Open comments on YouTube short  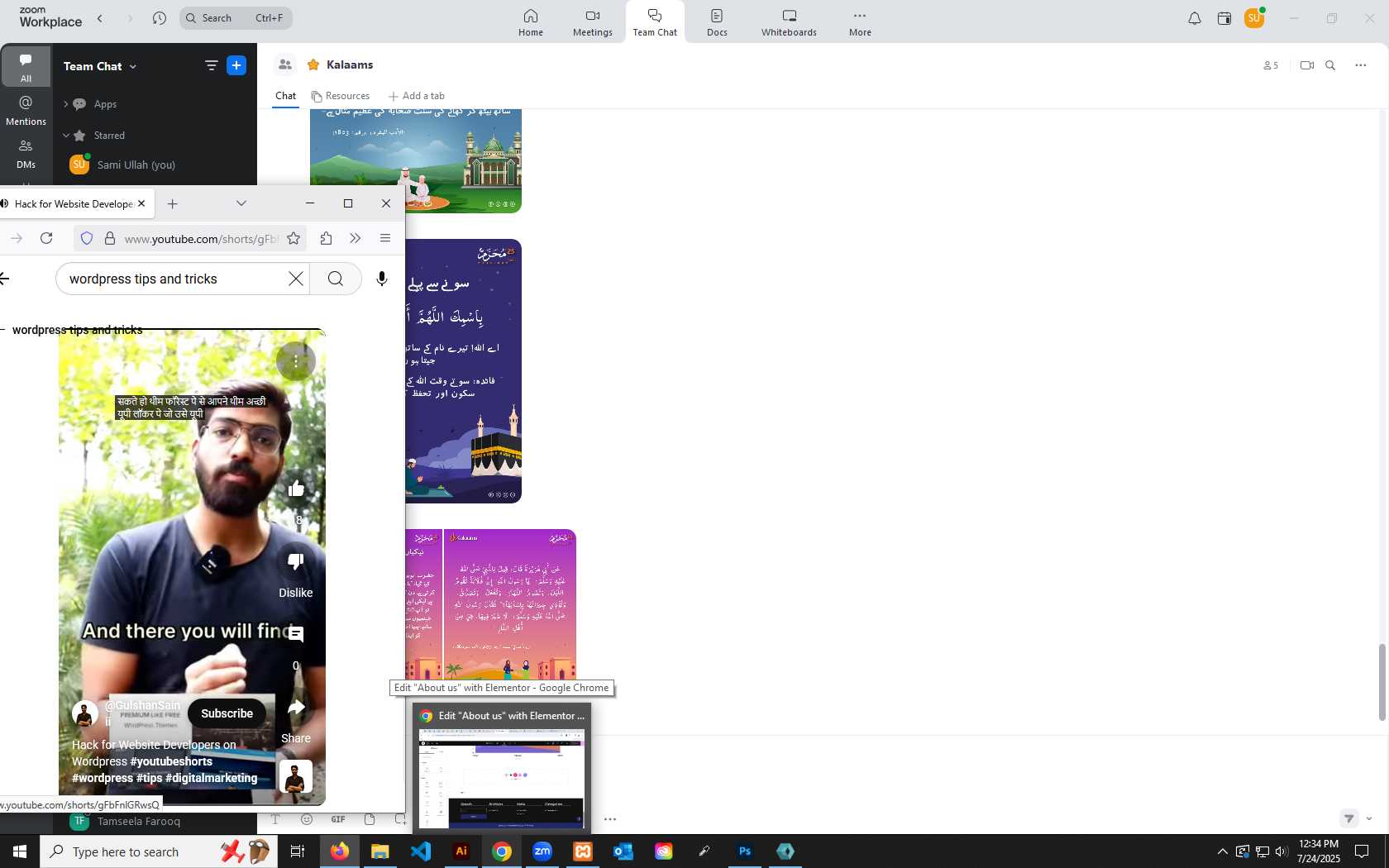pyautogui.click(x=296, y=635)
